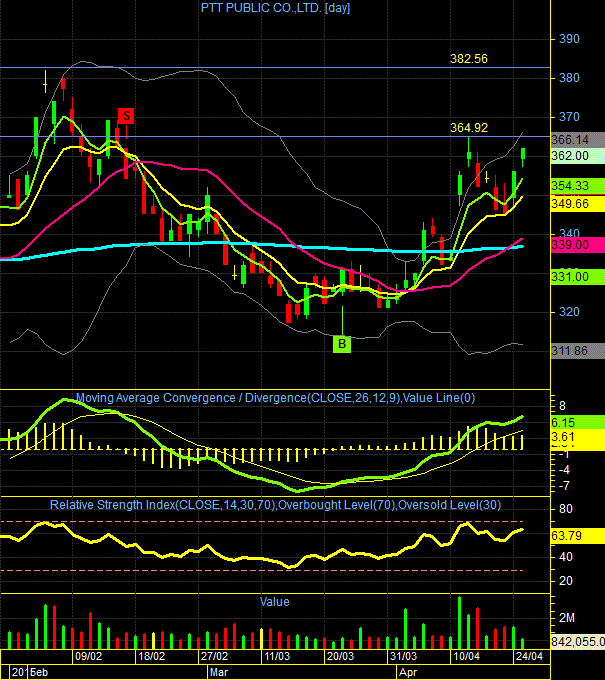Screen dimensions: 605x680
Task: Select the 364.92 horizontal line label
Action: (469, 128)
